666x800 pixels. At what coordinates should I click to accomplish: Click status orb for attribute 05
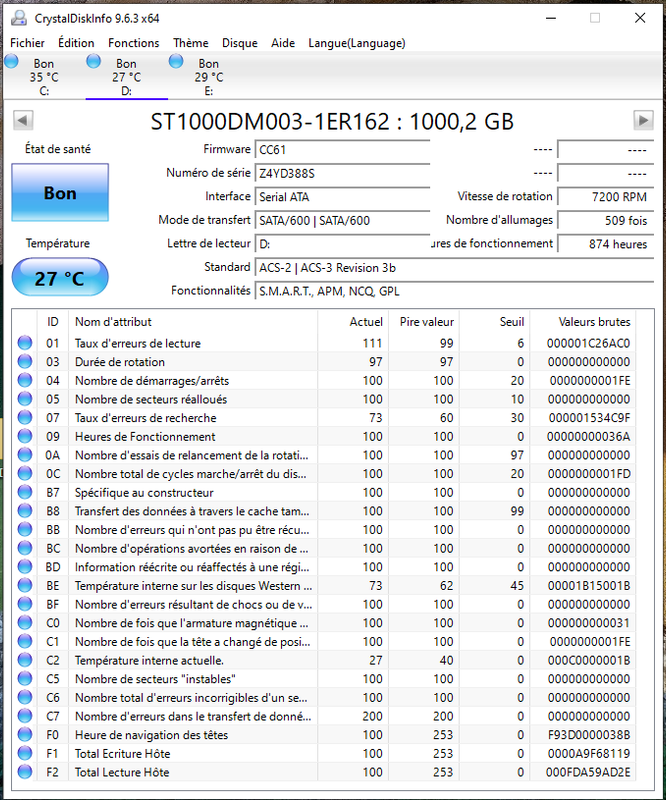24,399
